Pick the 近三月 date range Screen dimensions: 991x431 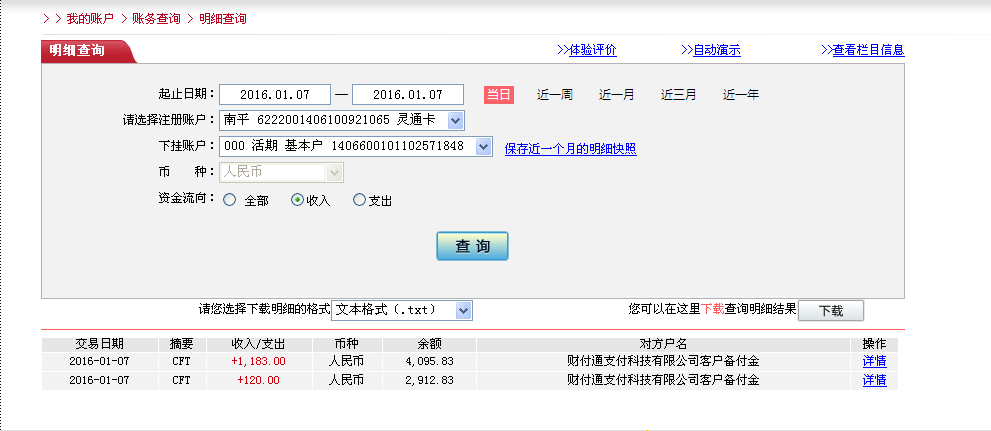pos(678,95)
